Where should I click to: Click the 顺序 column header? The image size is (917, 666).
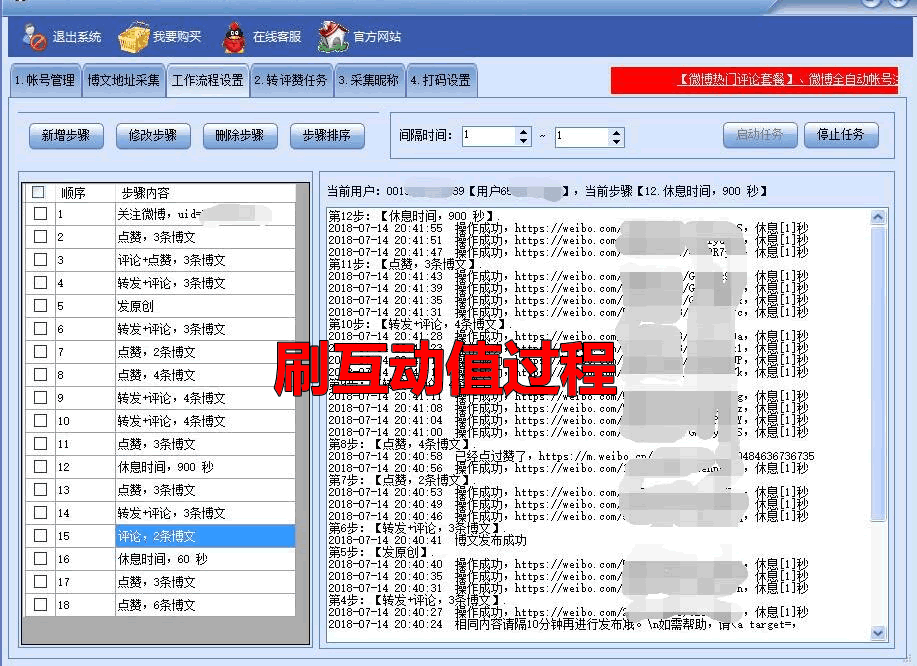(x=85, y=192)
